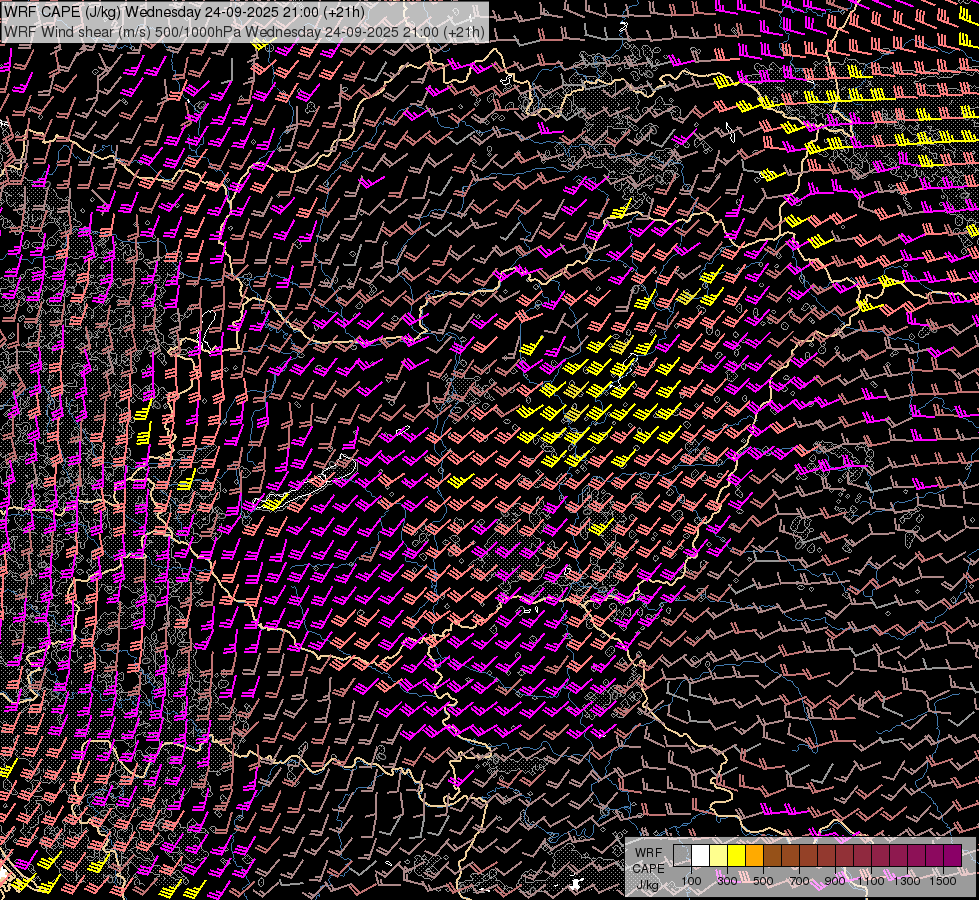Pick the bright yellow legend color box

pyautogui.click(x=736, y=856)
